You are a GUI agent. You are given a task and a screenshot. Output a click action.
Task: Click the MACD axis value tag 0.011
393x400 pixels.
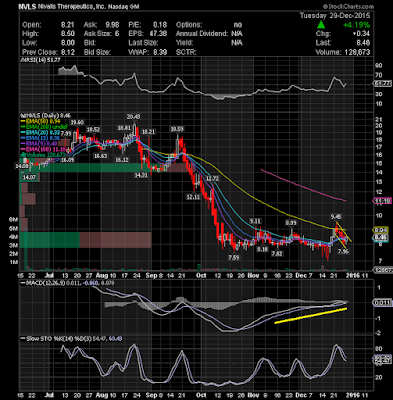point(383,303)
